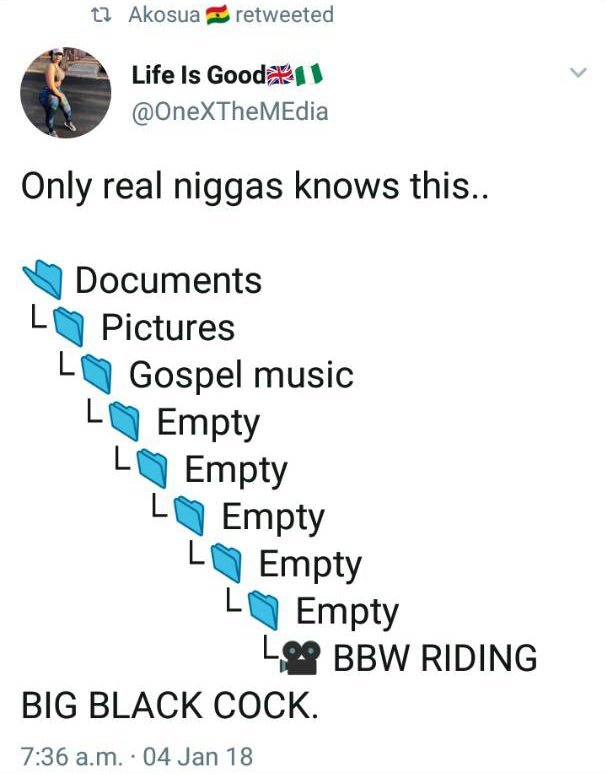Click the folder icon beside Pictures
The height and width of the screenshot is (774, 606).
tap(69, 326)
